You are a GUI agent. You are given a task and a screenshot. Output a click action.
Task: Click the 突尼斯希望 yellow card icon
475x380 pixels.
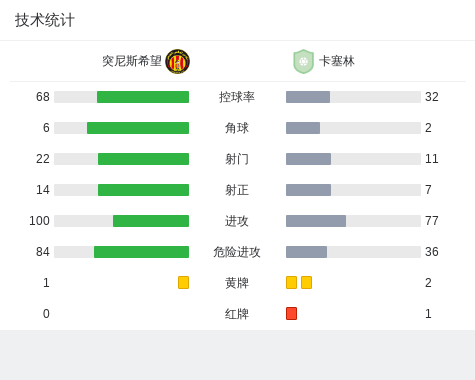[x=183, y=282]
